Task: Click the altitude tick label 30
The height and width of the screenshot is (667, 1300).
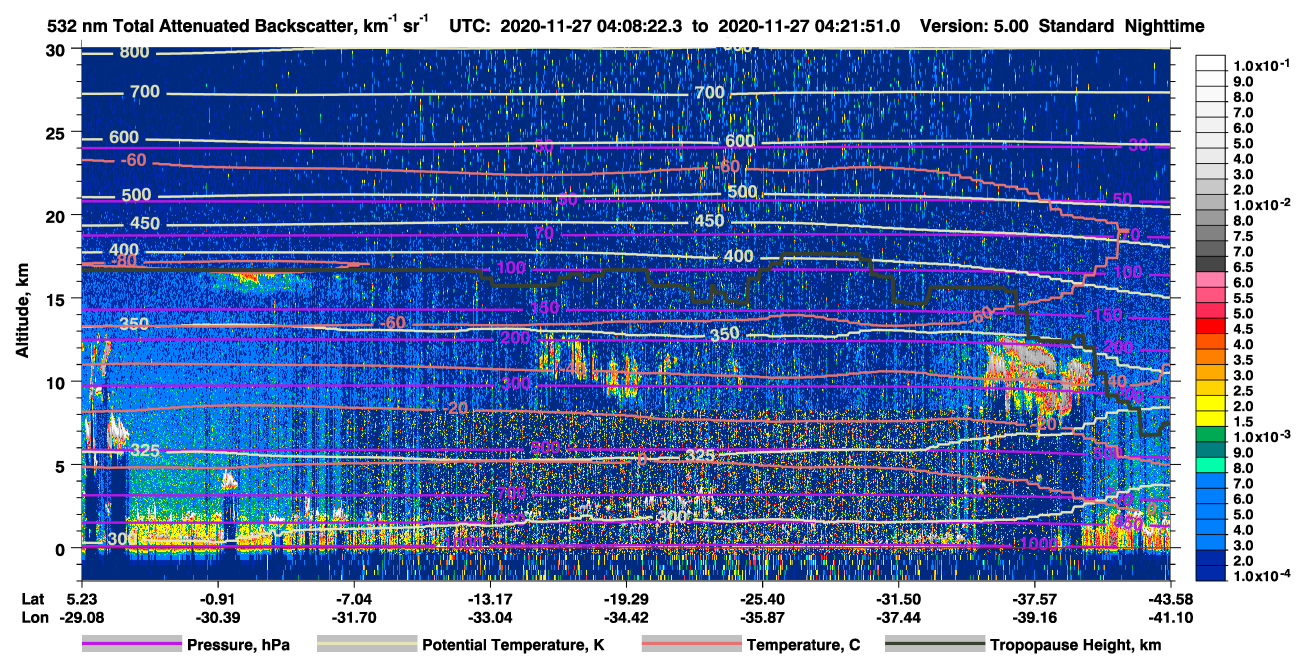Action: [x=57, y=49]
